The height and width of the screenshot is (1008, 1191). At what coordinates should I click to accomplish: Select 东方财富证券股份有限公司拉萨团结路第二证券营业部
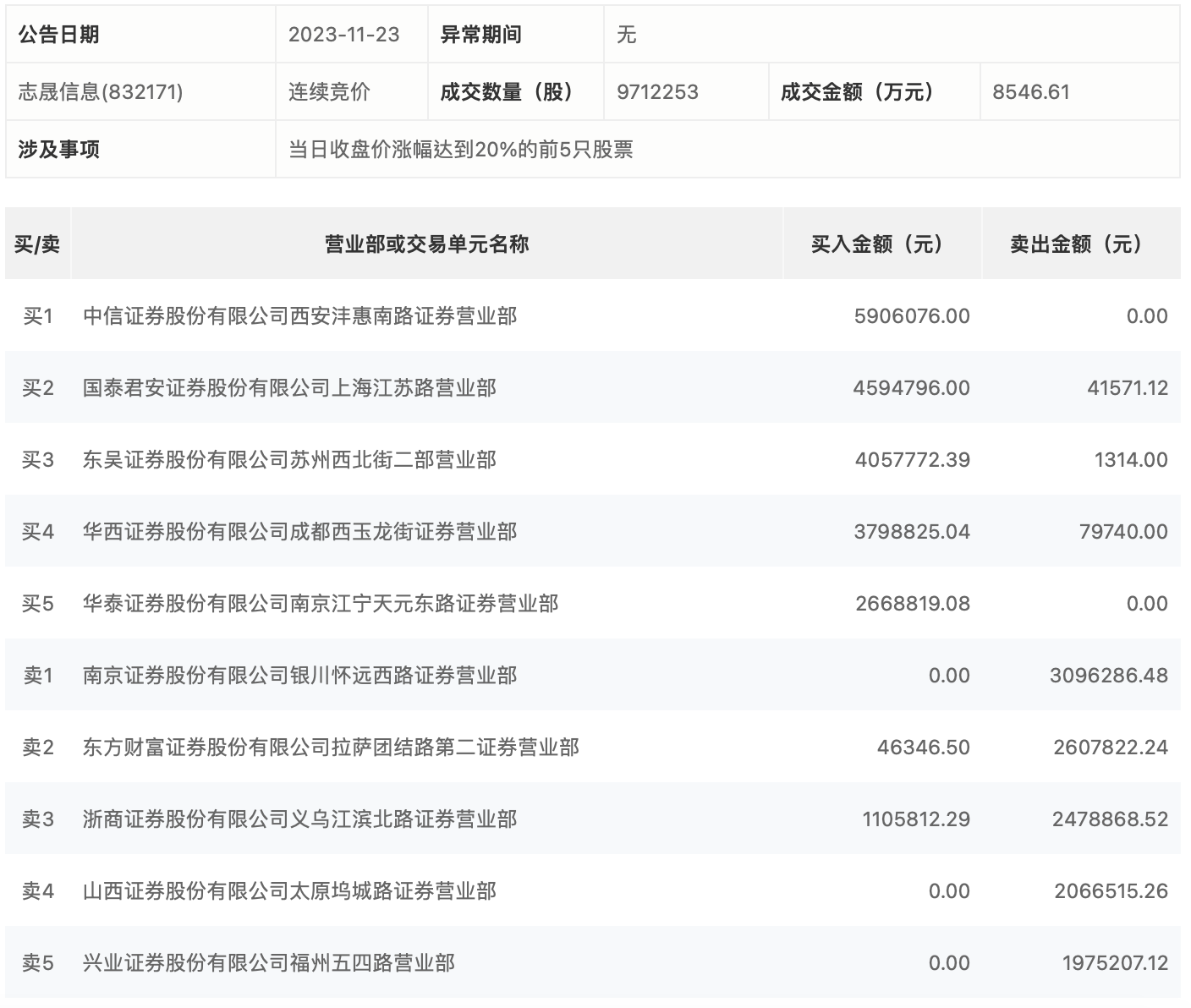pyautogui.click(x=332, y=748)
